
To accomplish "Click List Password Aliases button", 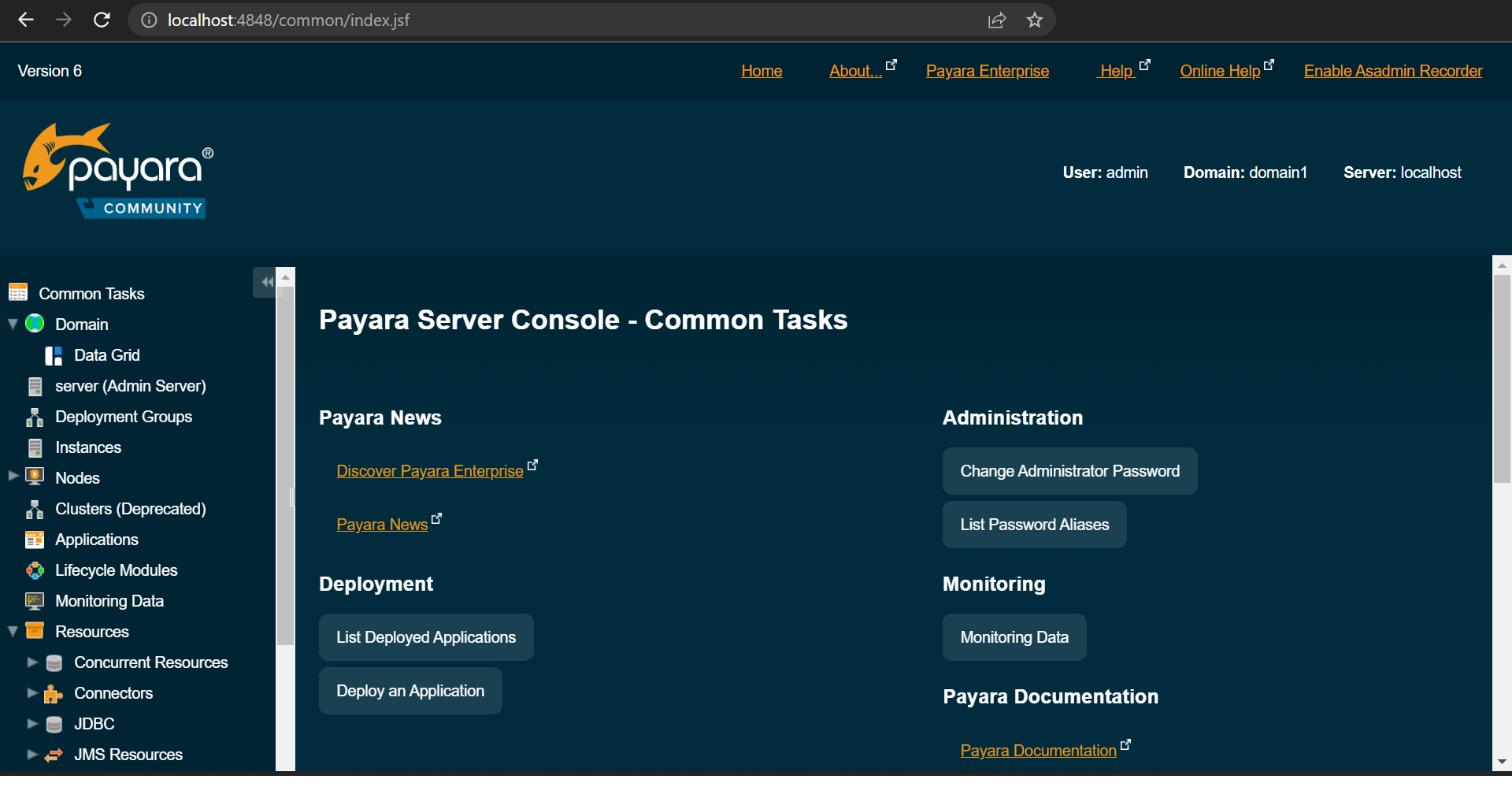I will [x=1034, y=525].
